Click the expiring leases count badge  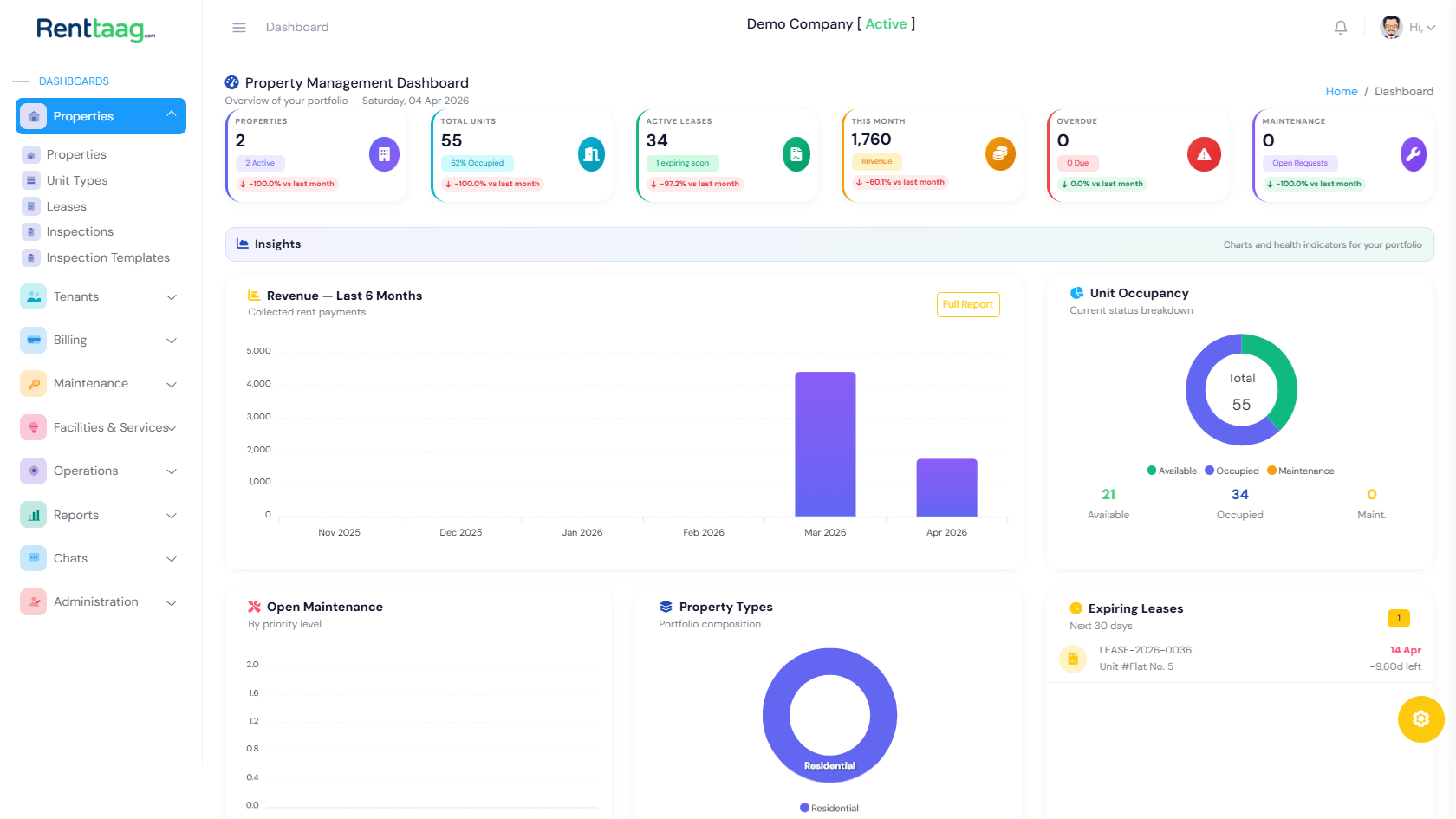1399,618
